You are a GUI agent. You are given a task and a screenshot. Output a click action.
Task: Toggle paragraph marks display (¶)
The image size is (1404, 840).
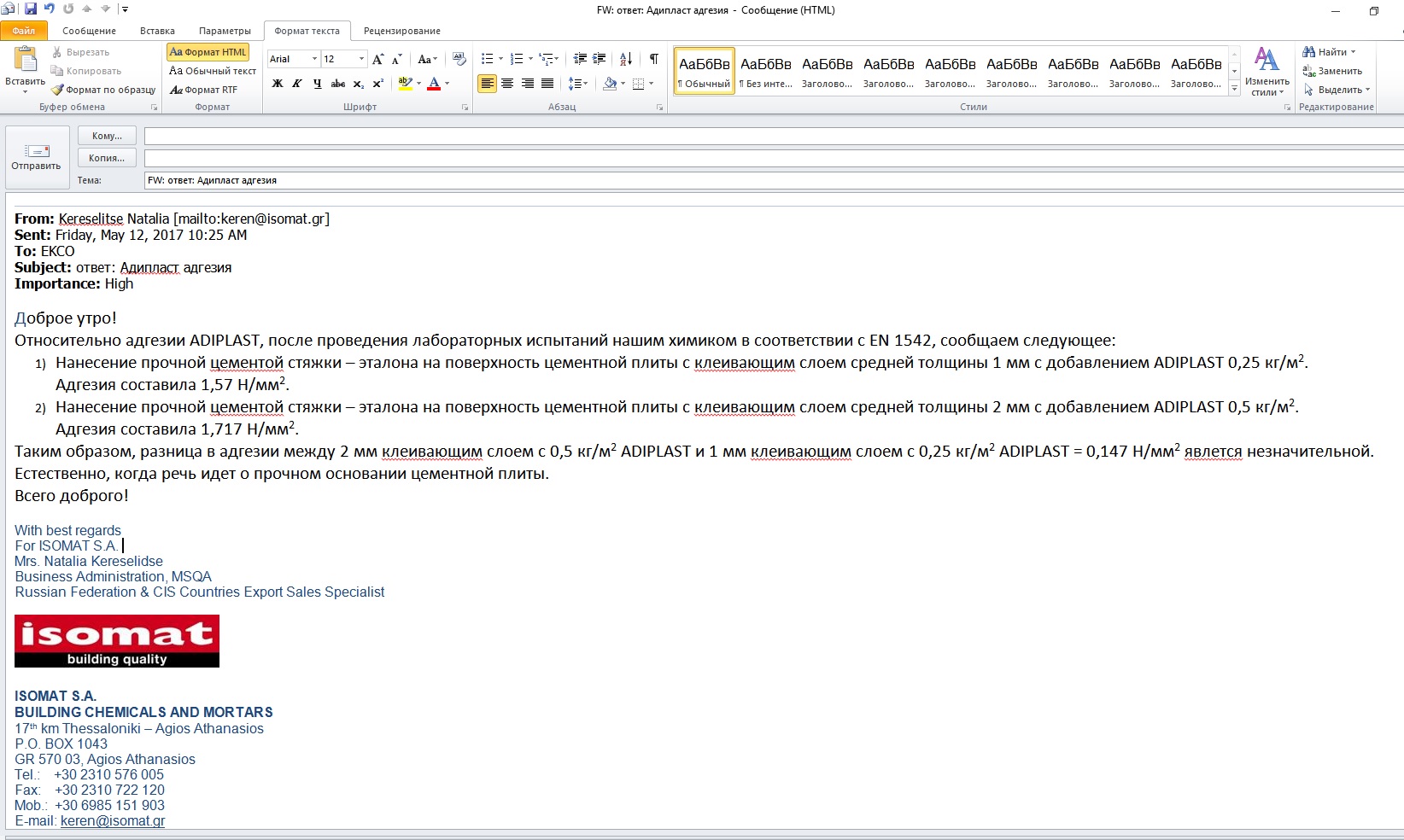click(653, 59)
